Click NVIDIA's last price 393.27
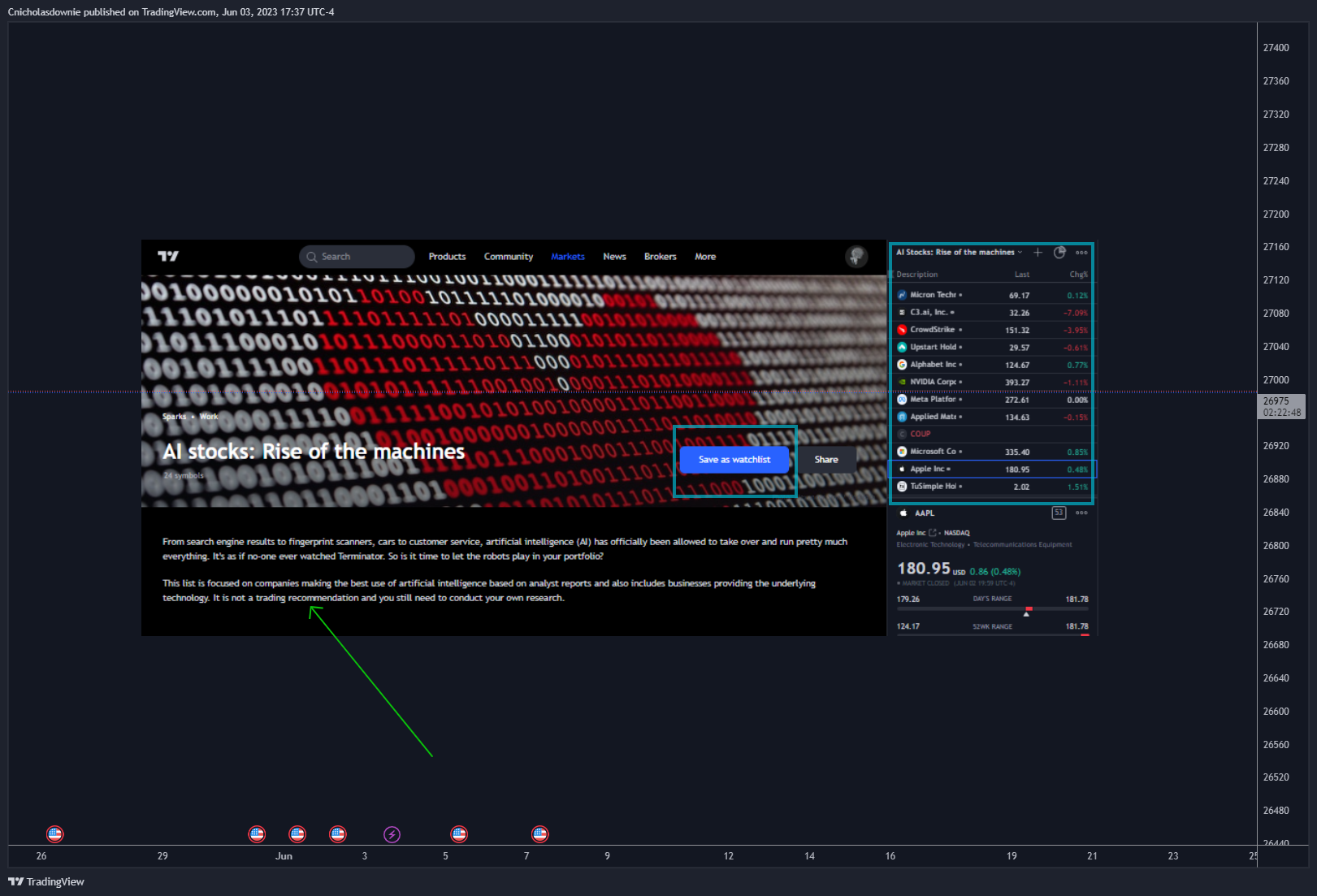 click(1017, 383)
